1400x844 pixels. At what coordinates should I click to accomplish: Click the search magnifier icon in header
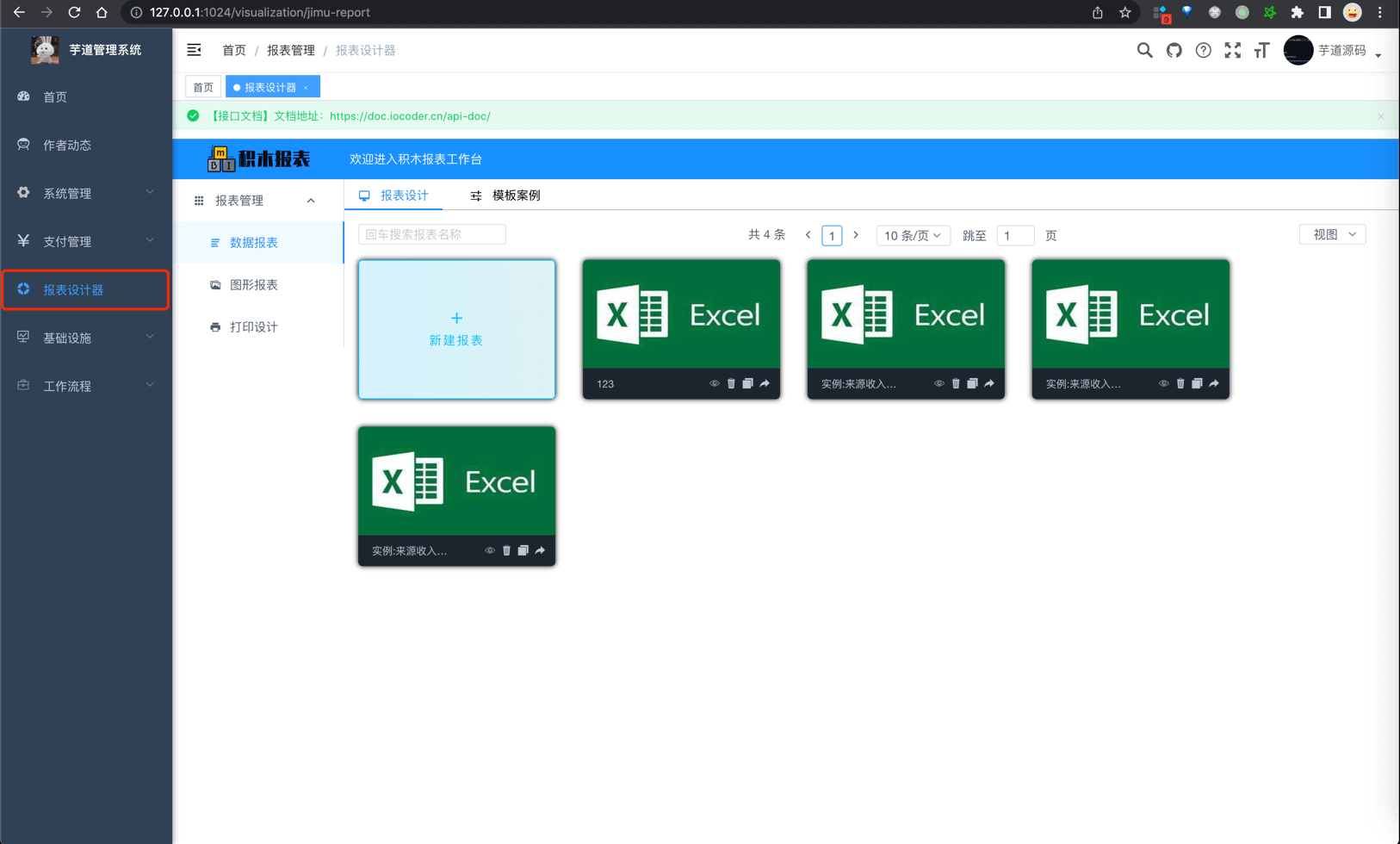coord(1144,51)
